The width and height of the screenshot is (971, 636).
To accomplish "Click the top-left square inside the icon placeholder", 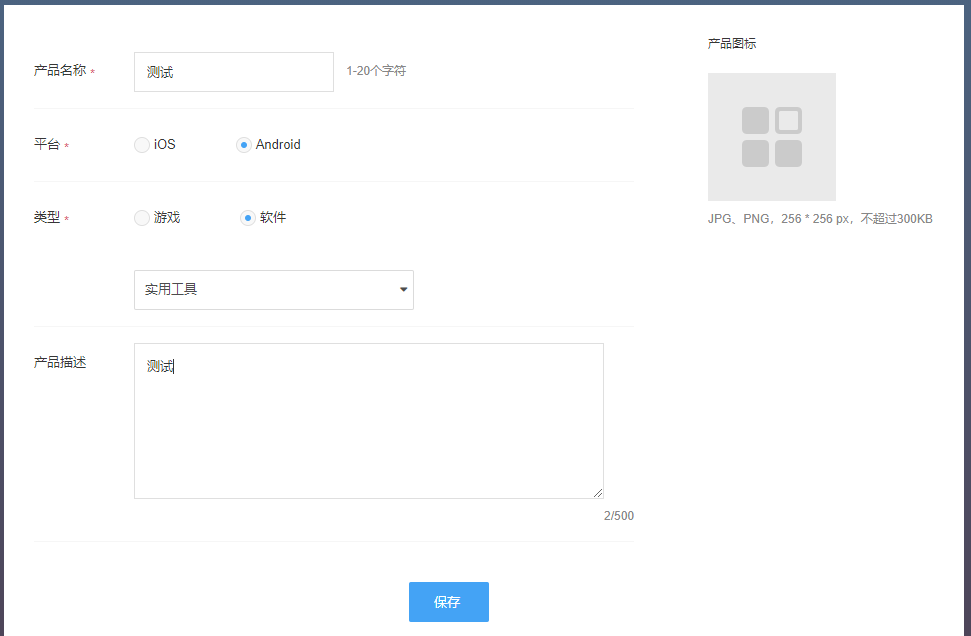I will (x=756, y=121).
